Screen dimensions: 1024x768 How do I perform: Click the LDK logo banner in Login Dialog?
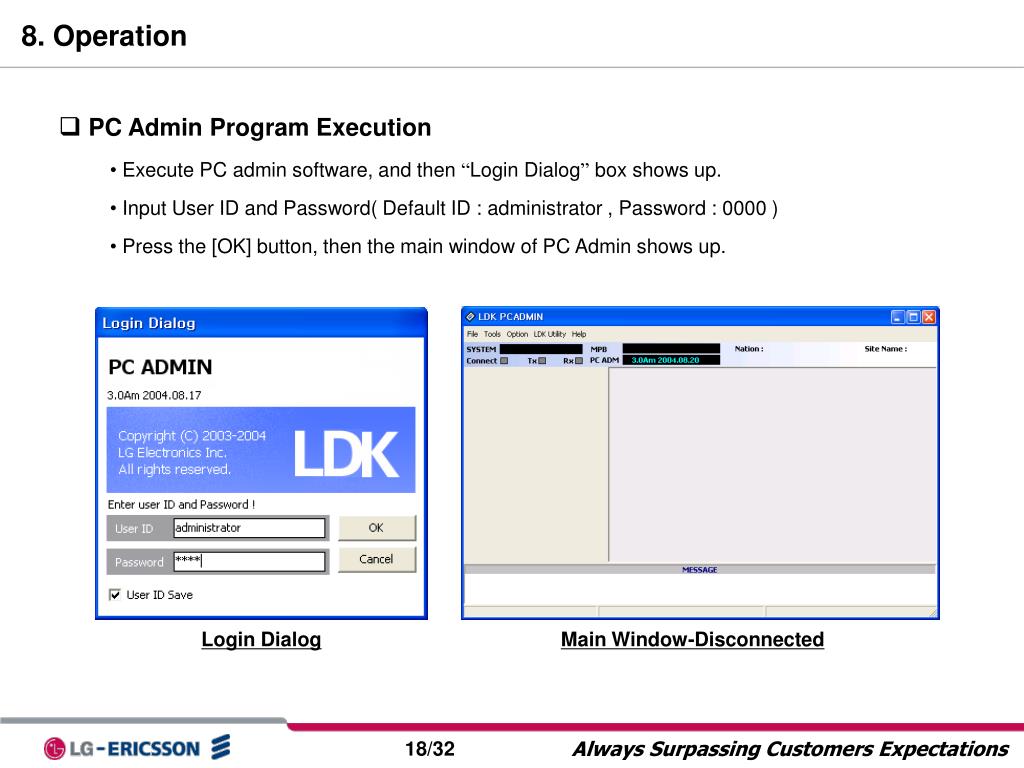[261, 450]
